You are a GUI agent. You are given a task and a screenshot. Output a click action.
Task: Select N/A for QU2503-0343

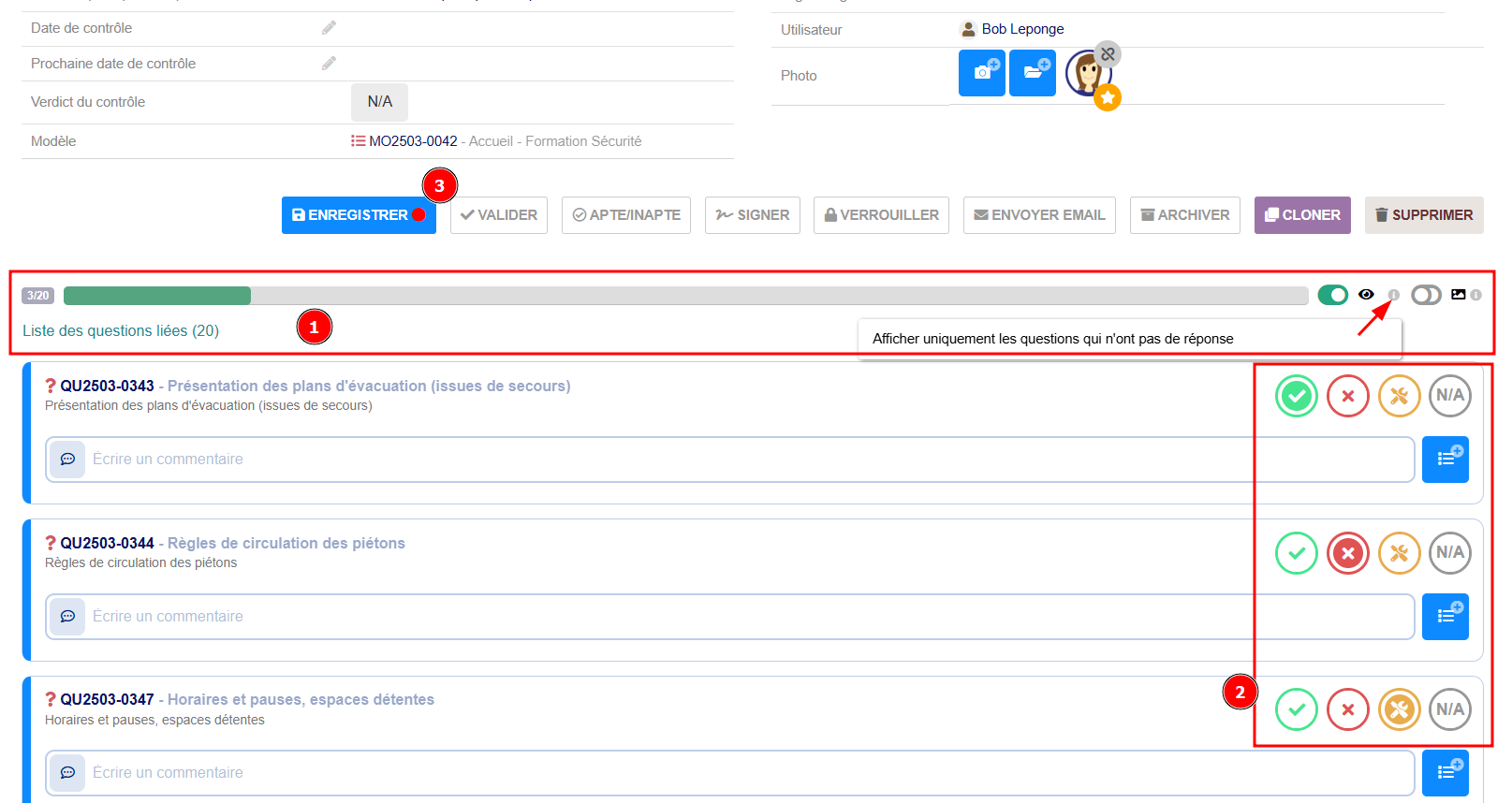click(1450, 396)
